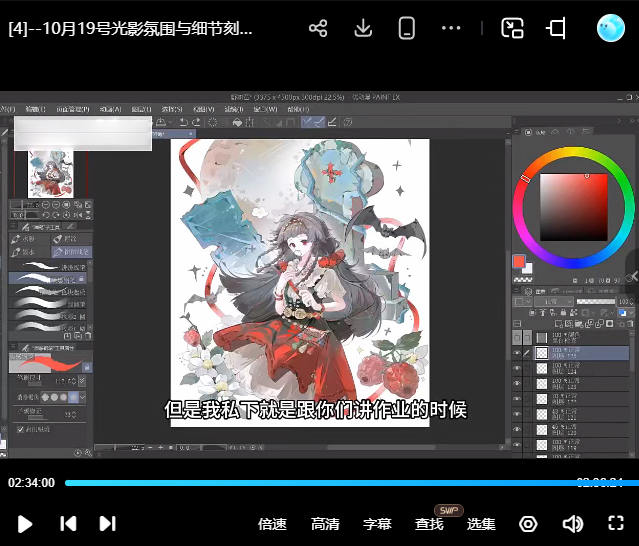This screenshot has width=639, height=546.
Task: Click on the blue video progress bar
Action: tap(320, 483)
